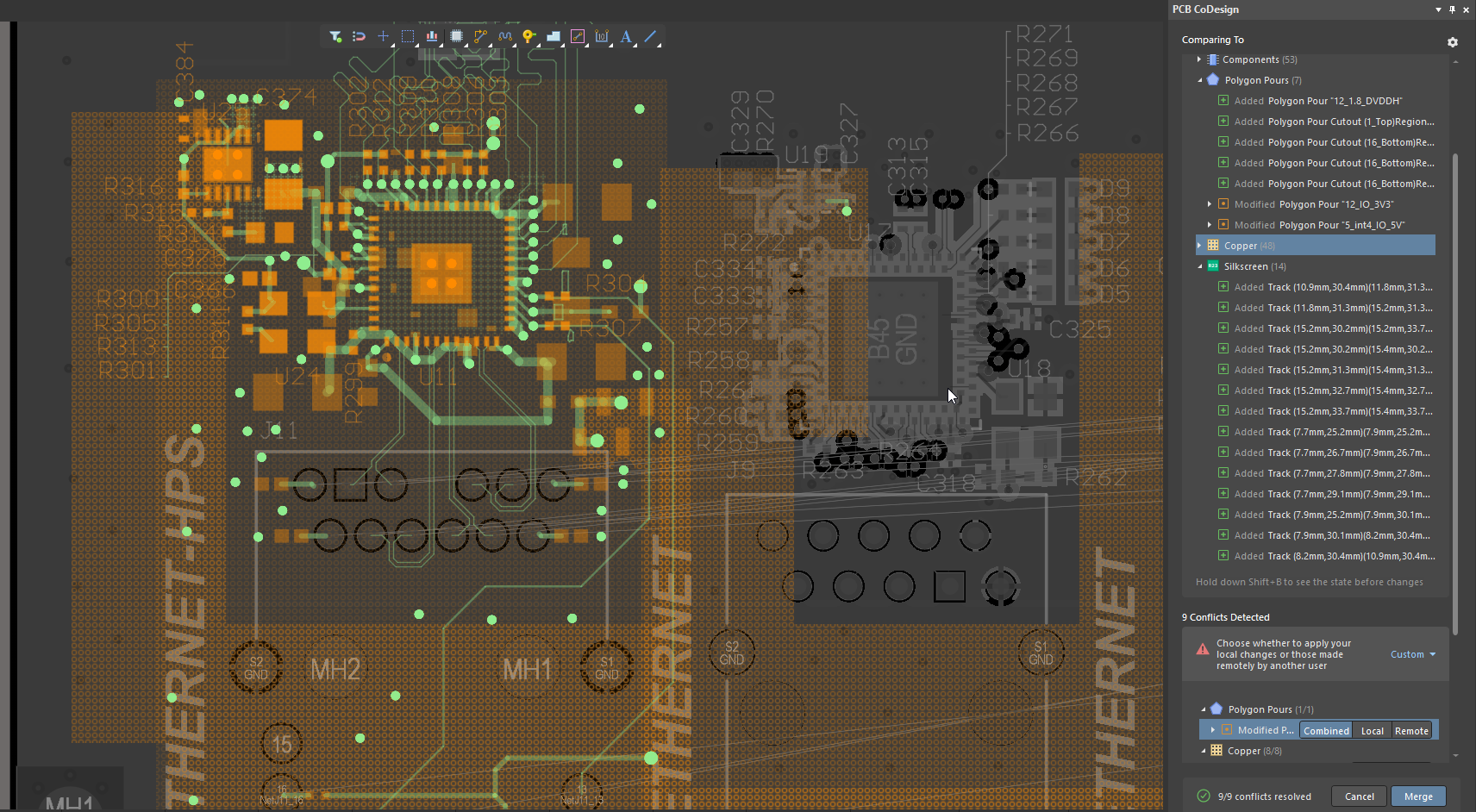This screenshot has height=812, width=1476.
Task: Set conflict resolution to Local
Action: coord(1372,731)
